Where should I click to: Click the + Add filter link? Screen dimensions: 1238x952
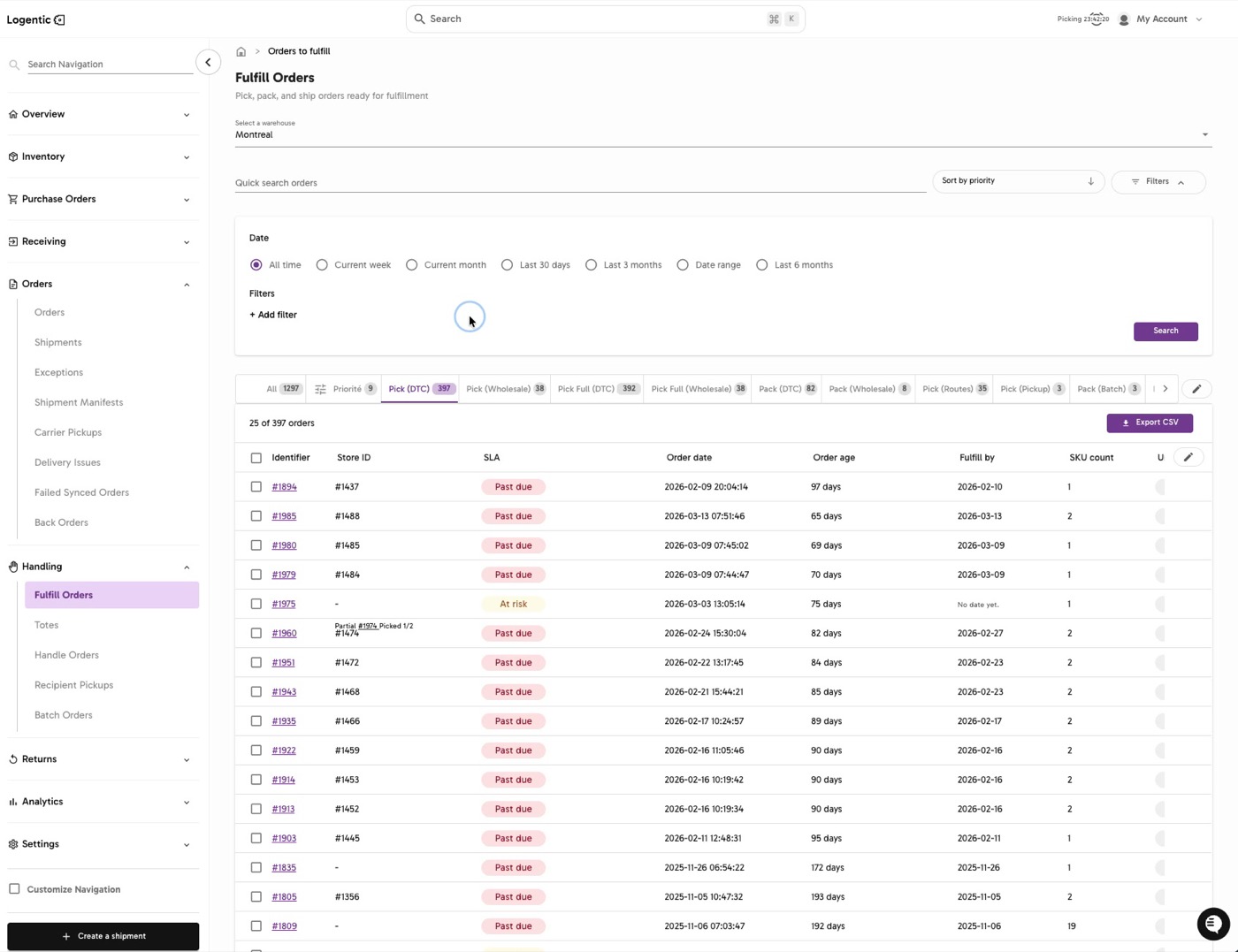[x=273, y=315]
